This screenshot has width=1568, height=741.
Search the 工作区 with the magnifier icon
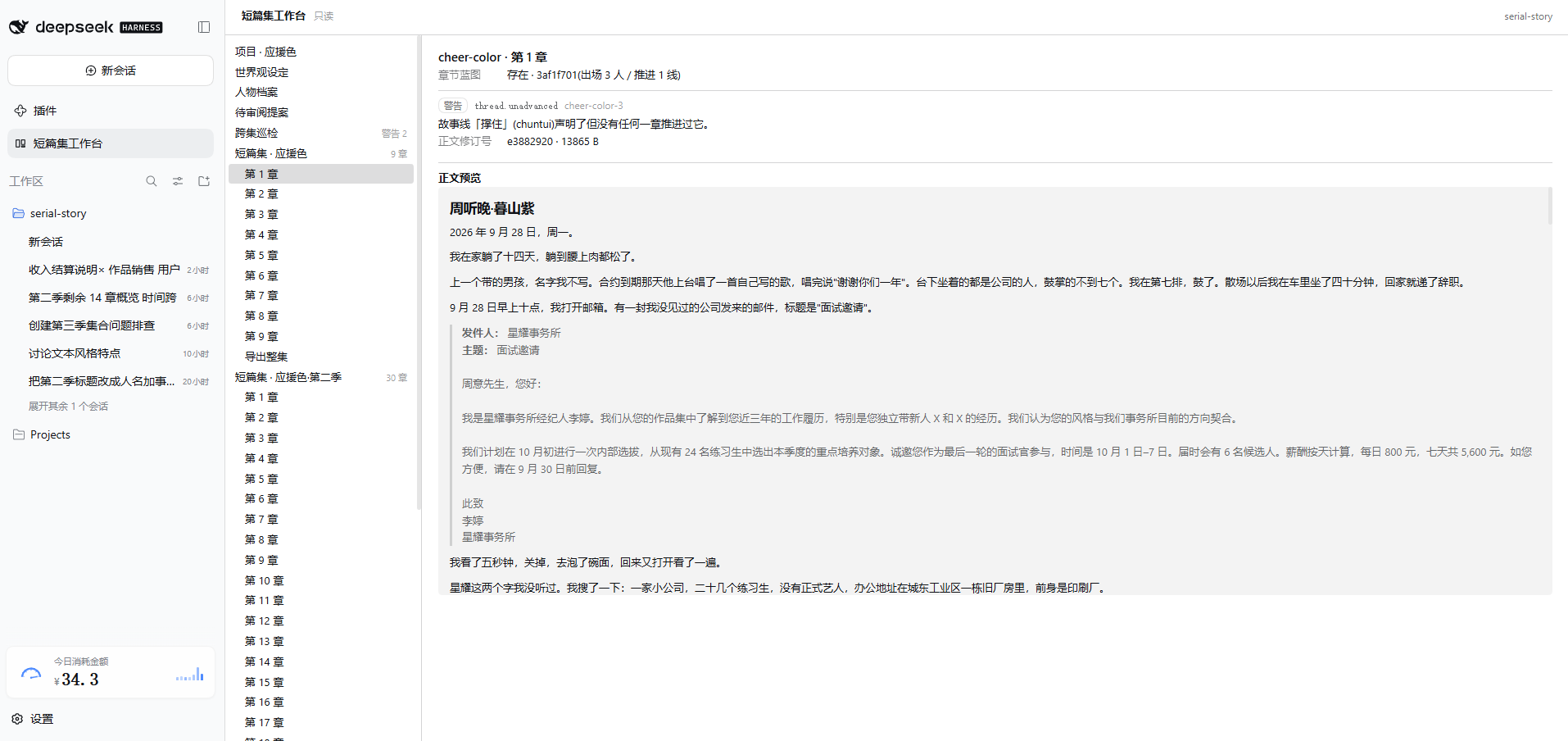point(152,181)
